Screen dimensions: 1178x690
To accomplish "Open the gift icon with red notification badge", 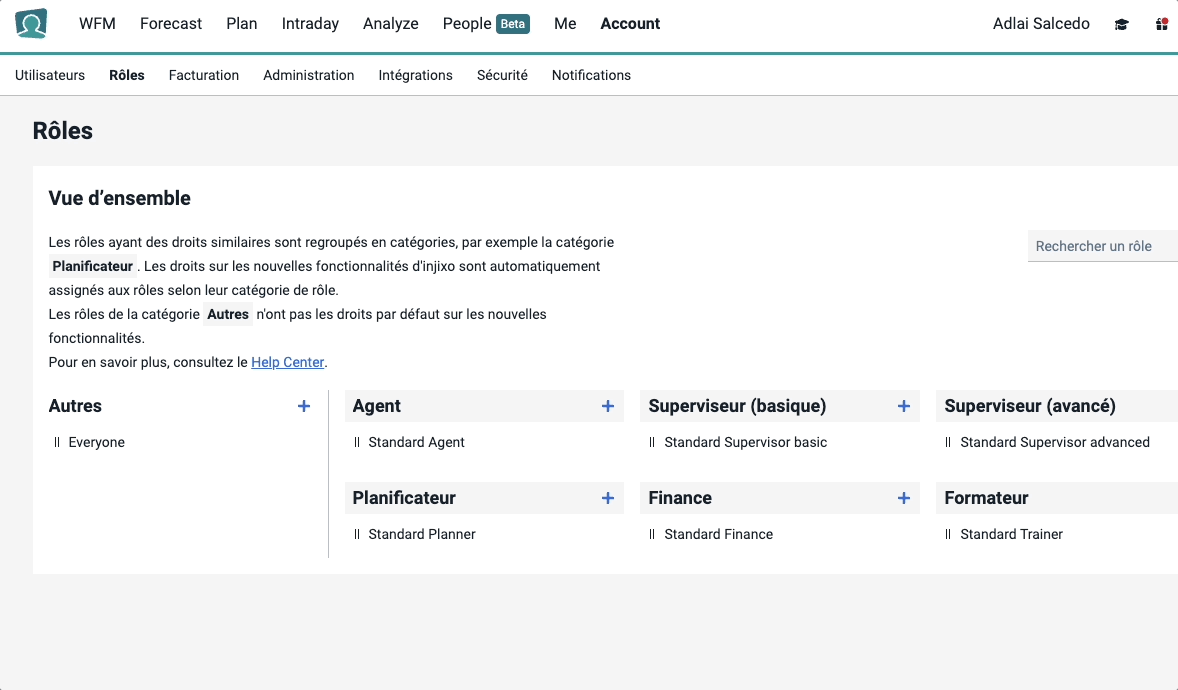I will (1160, 24).
